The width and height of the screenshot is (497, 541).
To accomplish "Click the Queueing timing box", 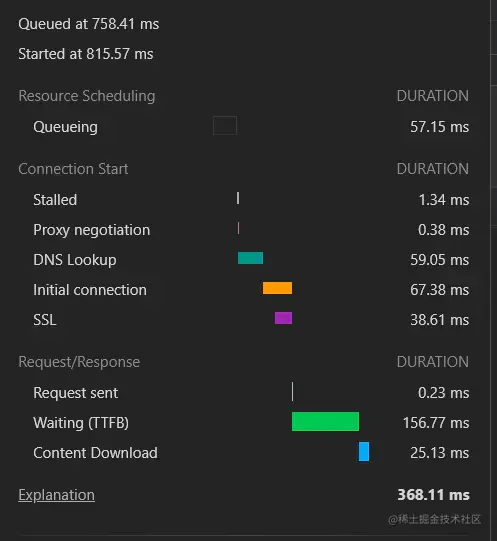I will tap(225, 125).
